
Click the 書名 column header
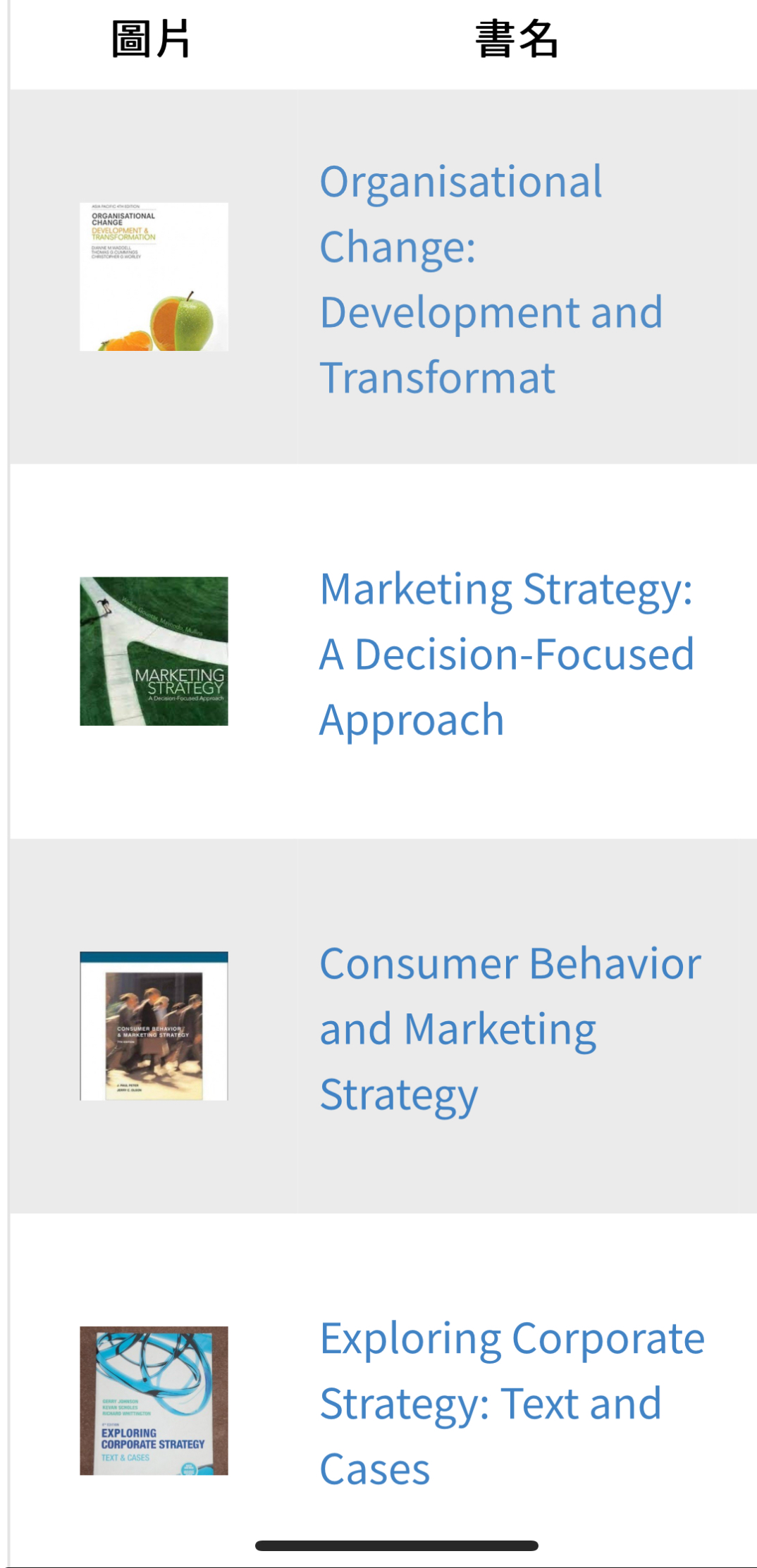pos(517,39)
